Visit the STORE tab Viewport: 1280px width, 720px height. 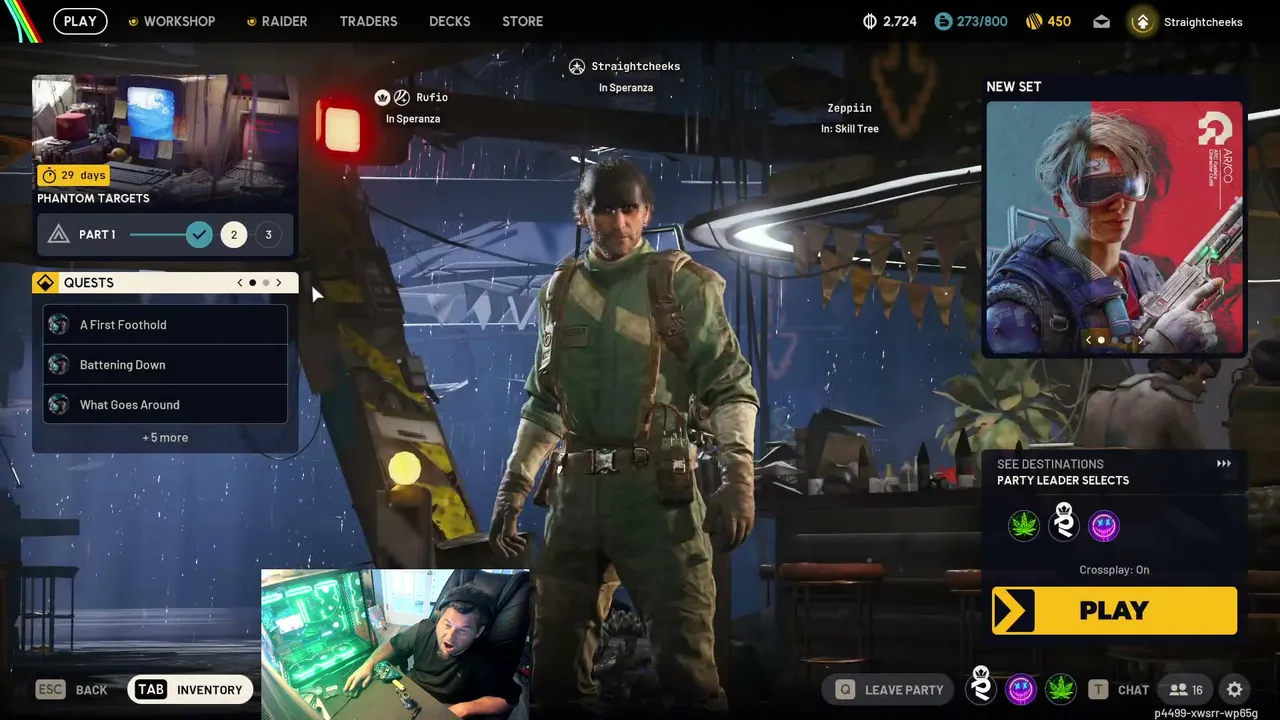[522, 21]
